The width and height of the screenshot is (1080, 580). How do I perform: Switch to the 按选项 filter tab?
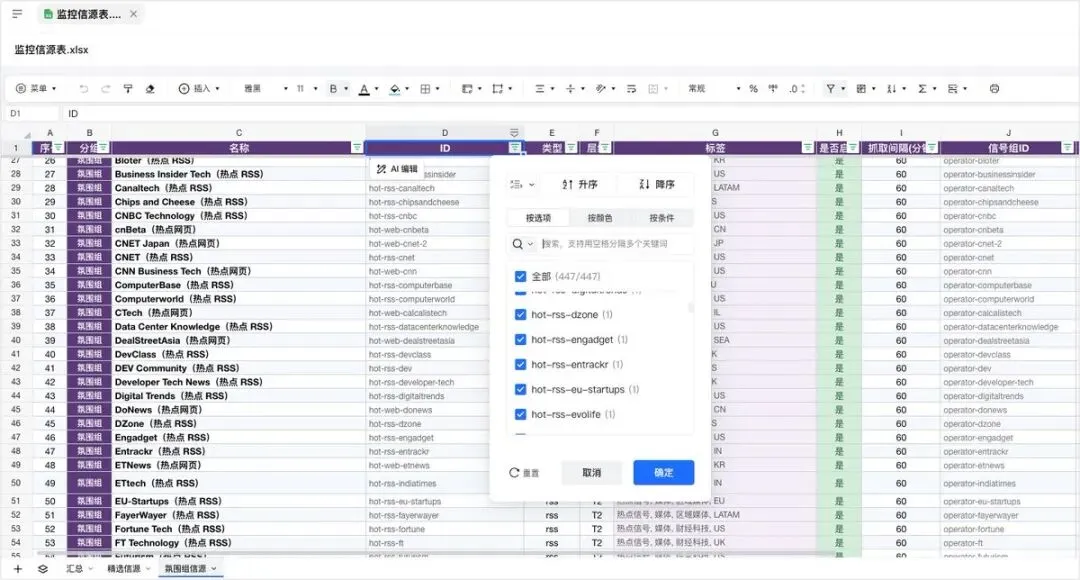pos(538,218)
